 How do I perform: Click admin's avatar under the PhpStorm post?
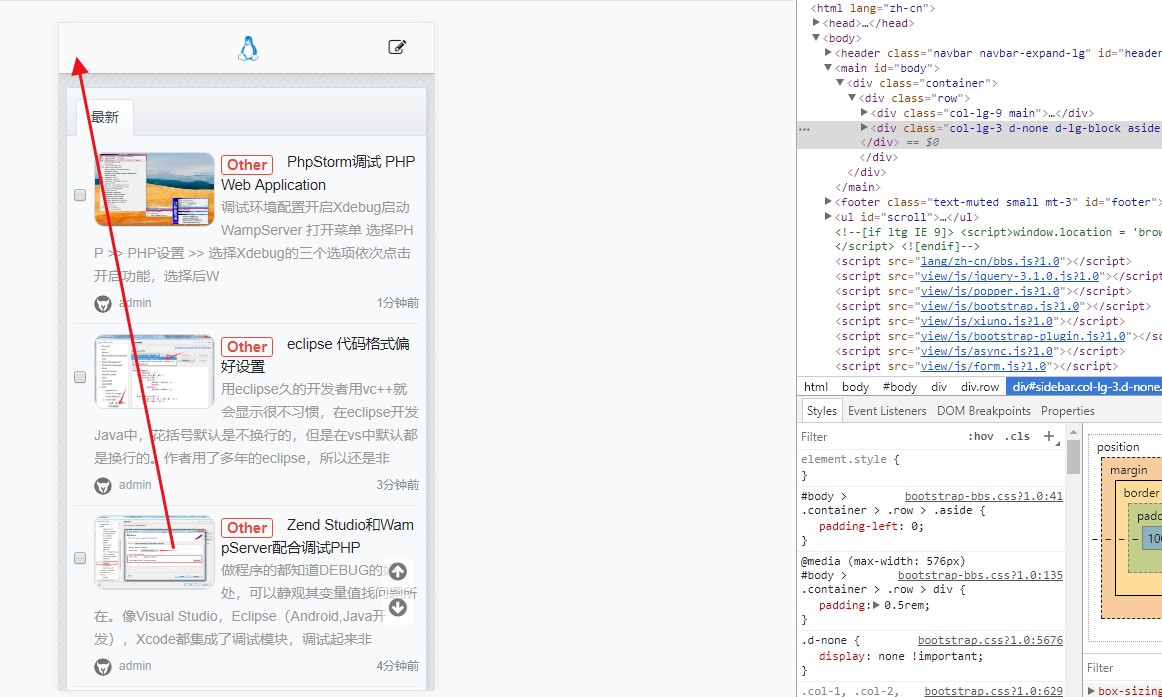103,304
